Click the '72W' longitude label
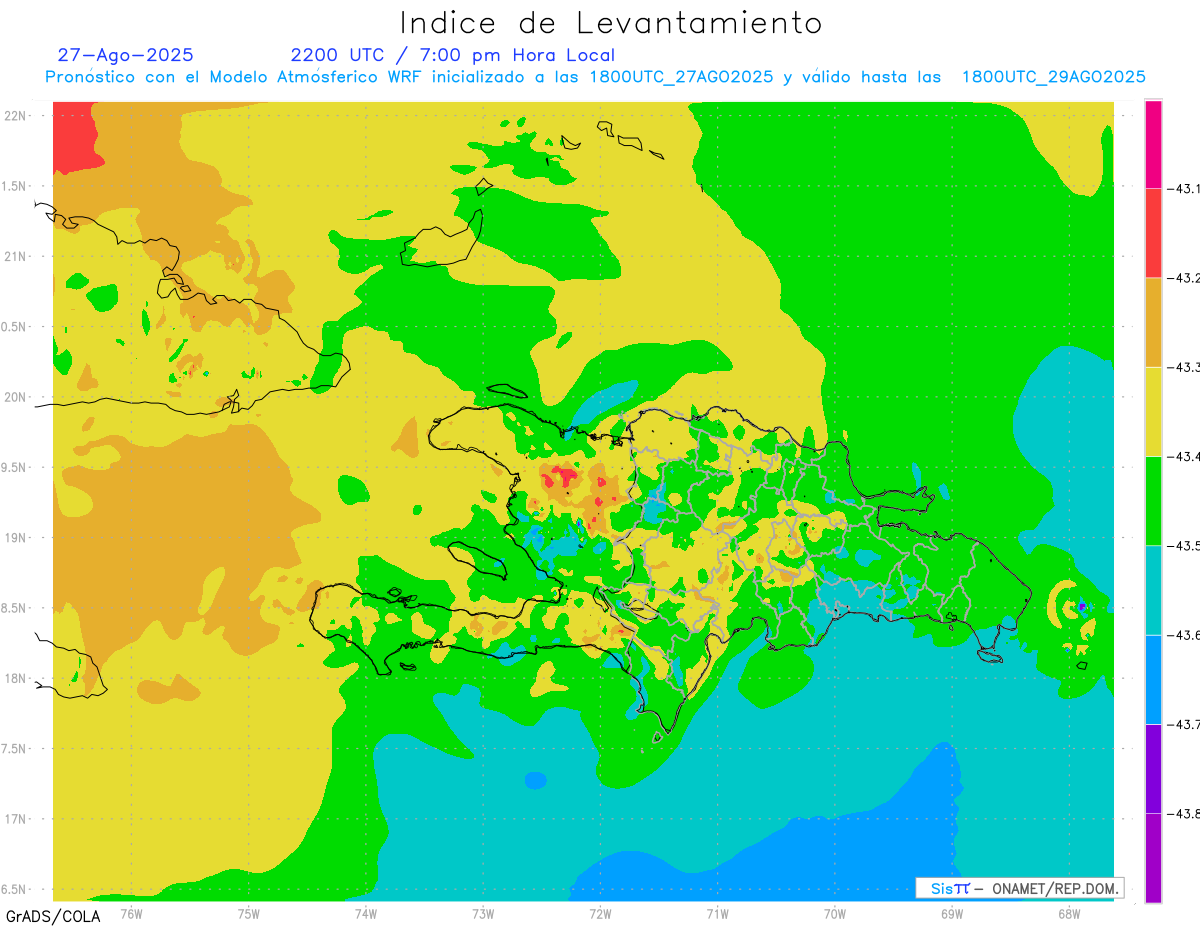 (x=600, y=914)
